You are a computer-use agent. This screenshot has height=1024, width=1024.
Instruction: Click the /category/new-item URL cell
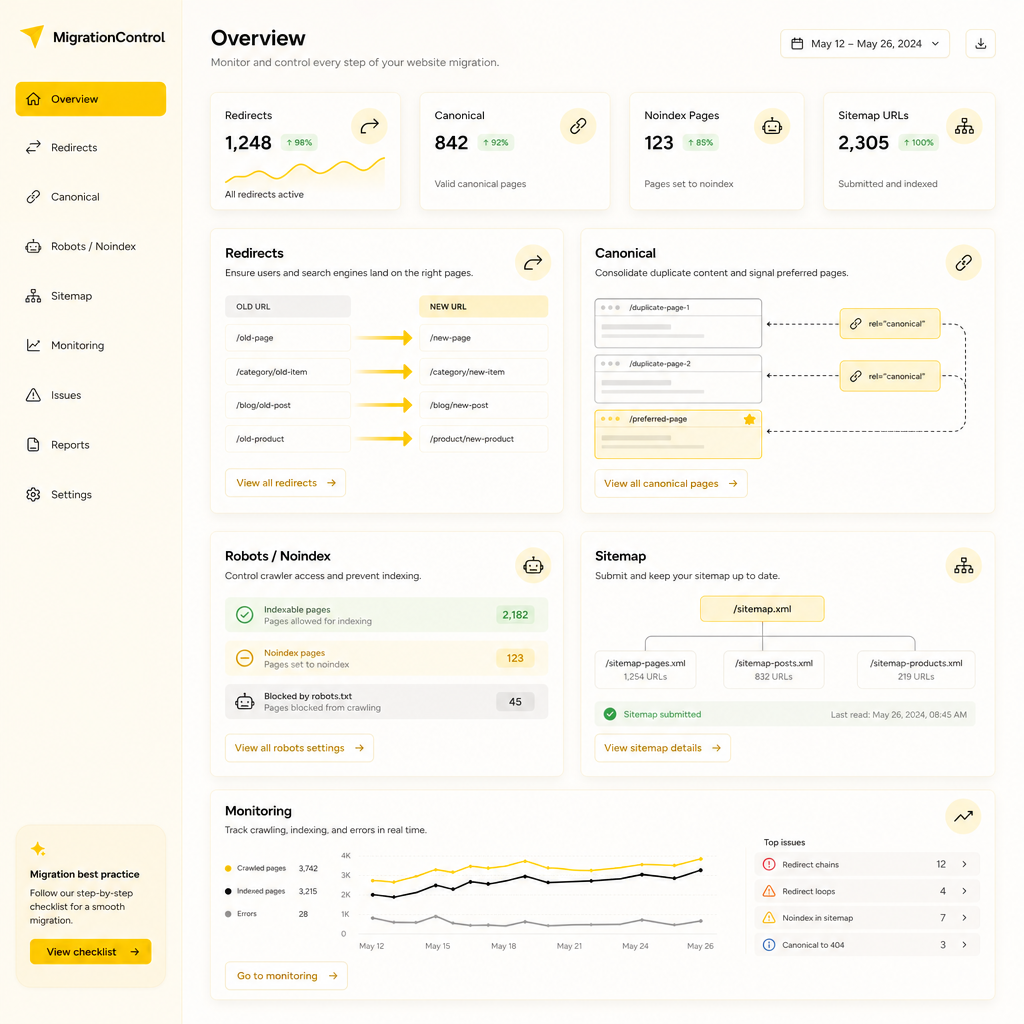point(483,372)
